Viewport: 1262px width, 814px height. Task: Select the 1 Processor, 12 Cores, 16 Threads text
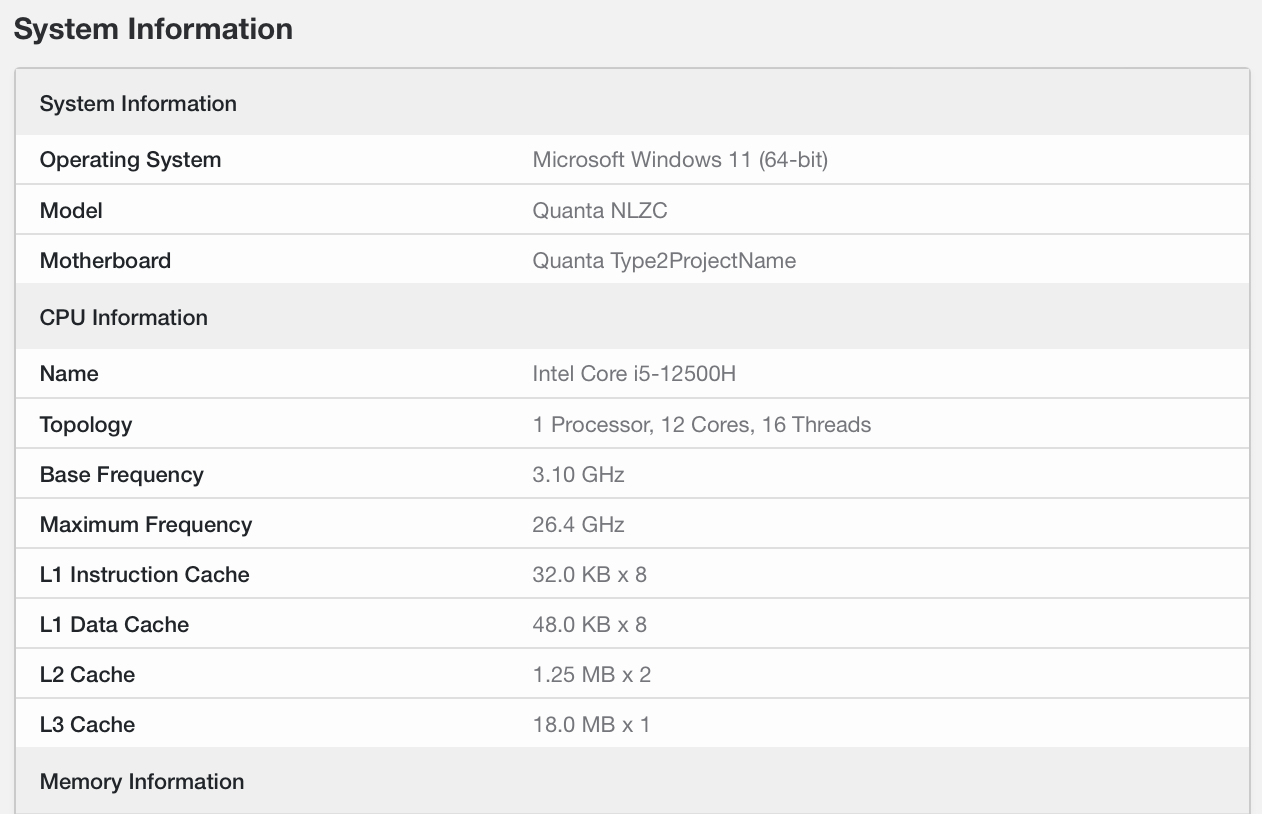point(701,424)
